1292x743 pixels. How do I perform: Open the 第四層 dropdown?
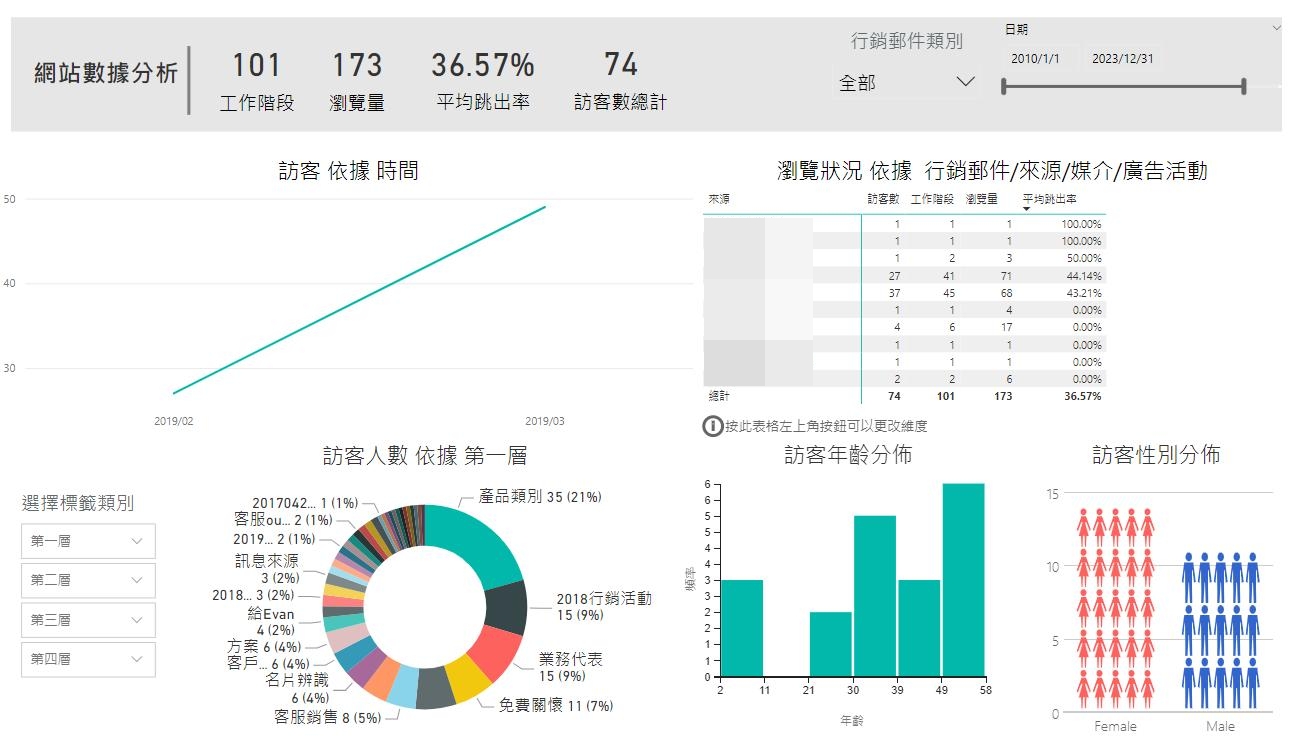coord(88,659)
